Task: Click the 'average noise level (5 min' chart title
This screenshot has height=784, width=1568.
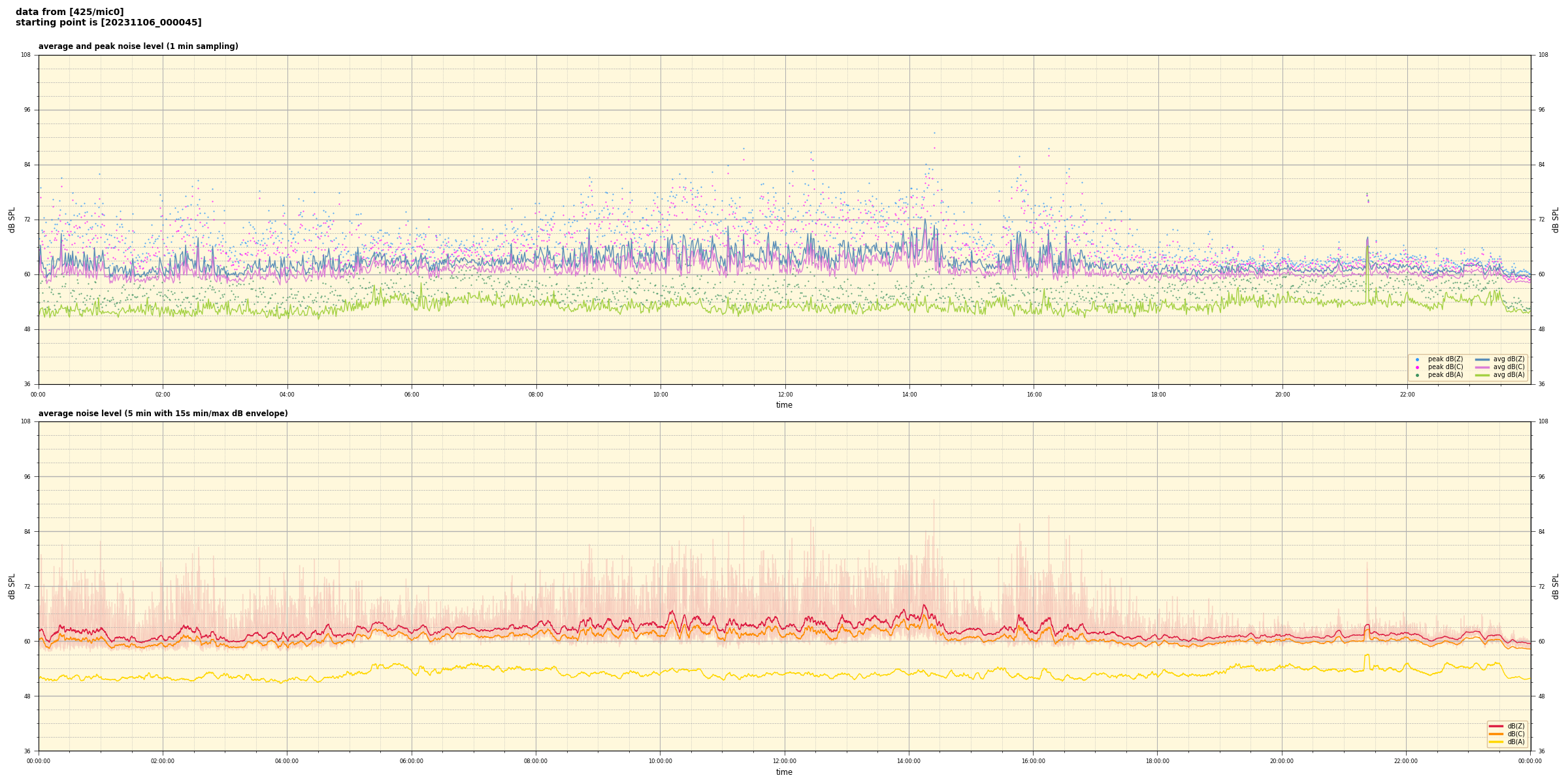Action: click(163, 414)
